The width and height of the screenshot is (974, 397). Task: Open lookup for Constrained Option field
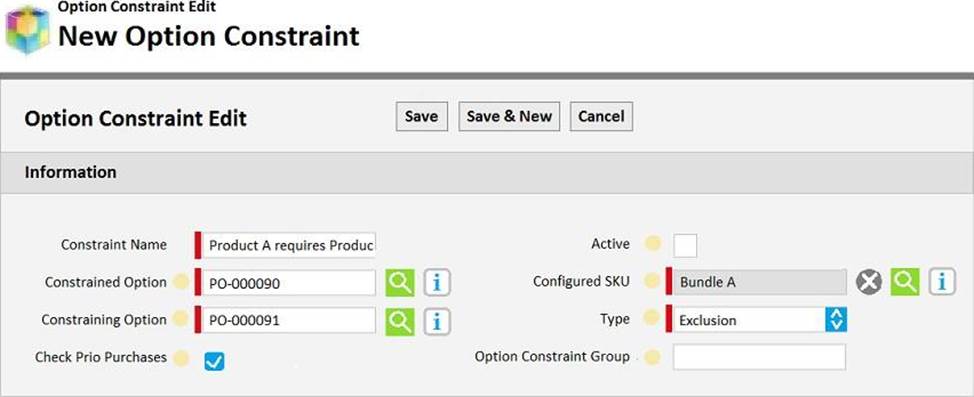click(399, 283)
